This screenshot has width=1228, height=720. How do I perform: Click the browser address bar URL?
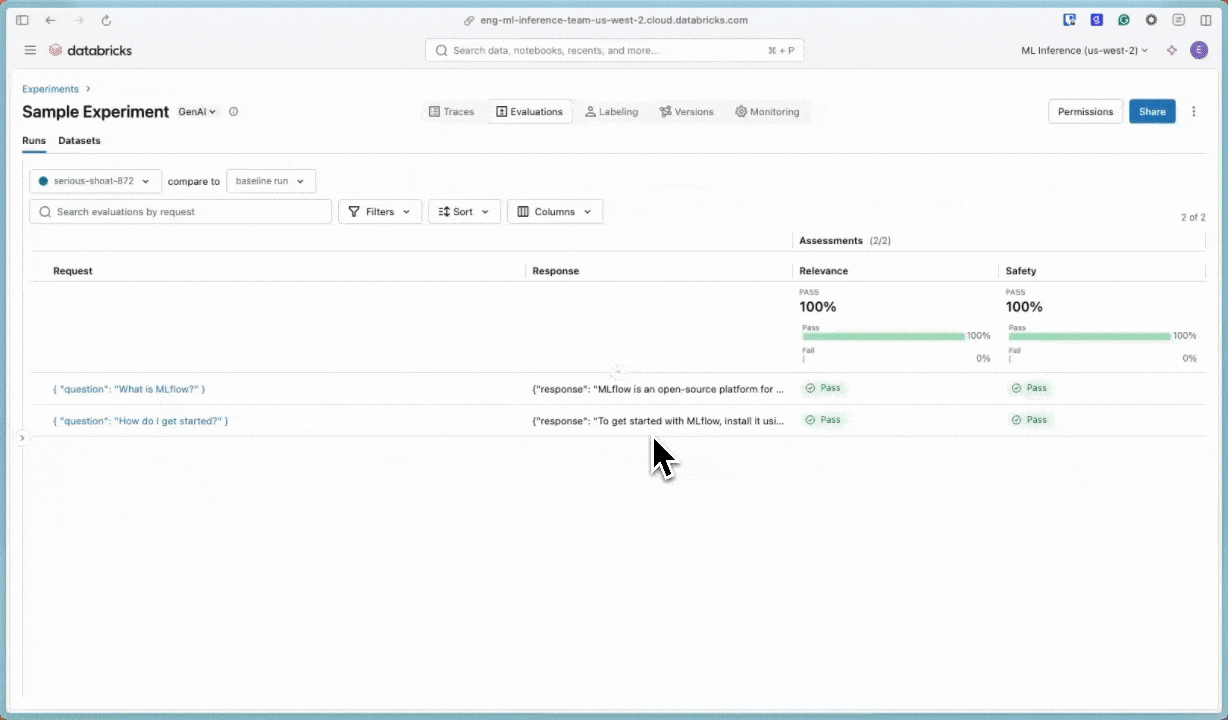(614, 20)
